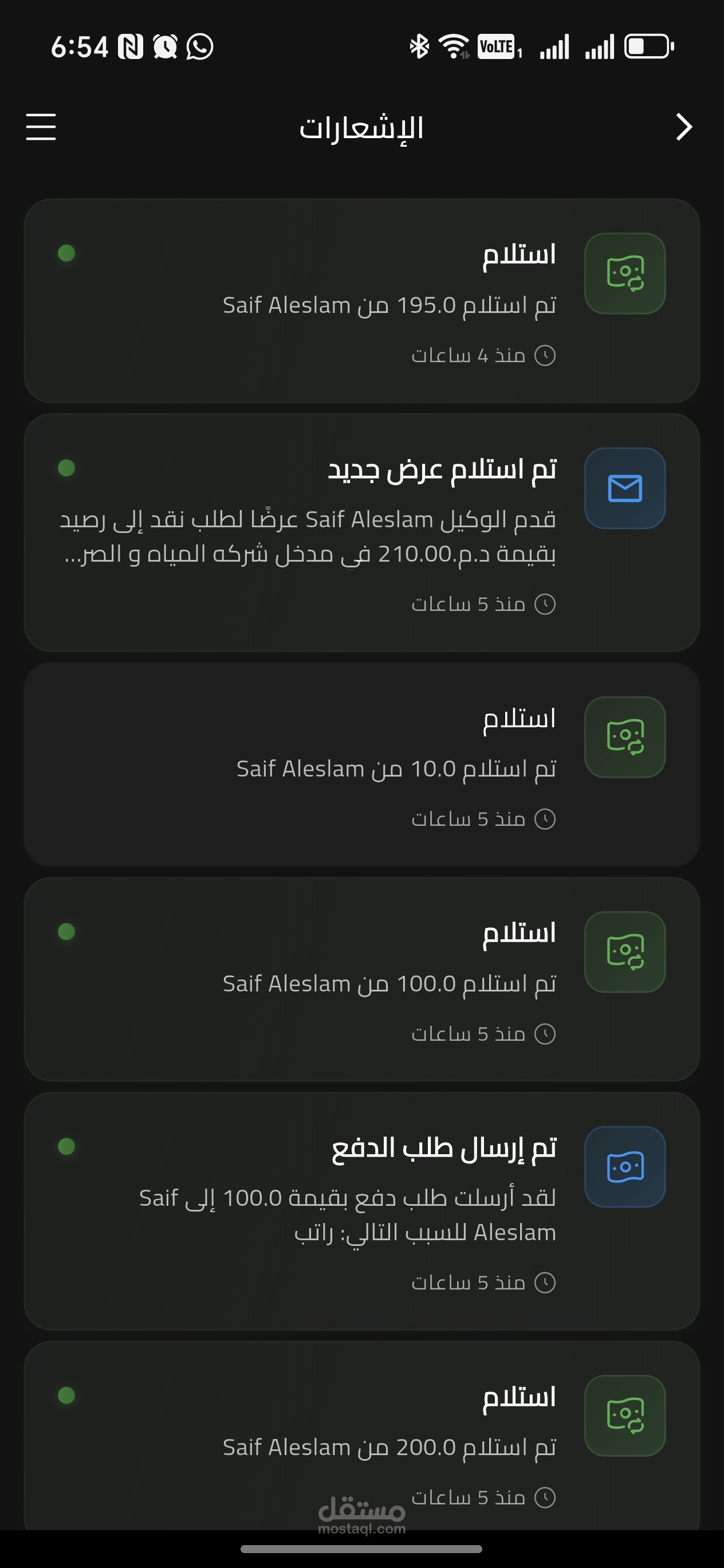Tap the 10.0 receipt money icon
Screen dimensions: 724x1568
624,737
